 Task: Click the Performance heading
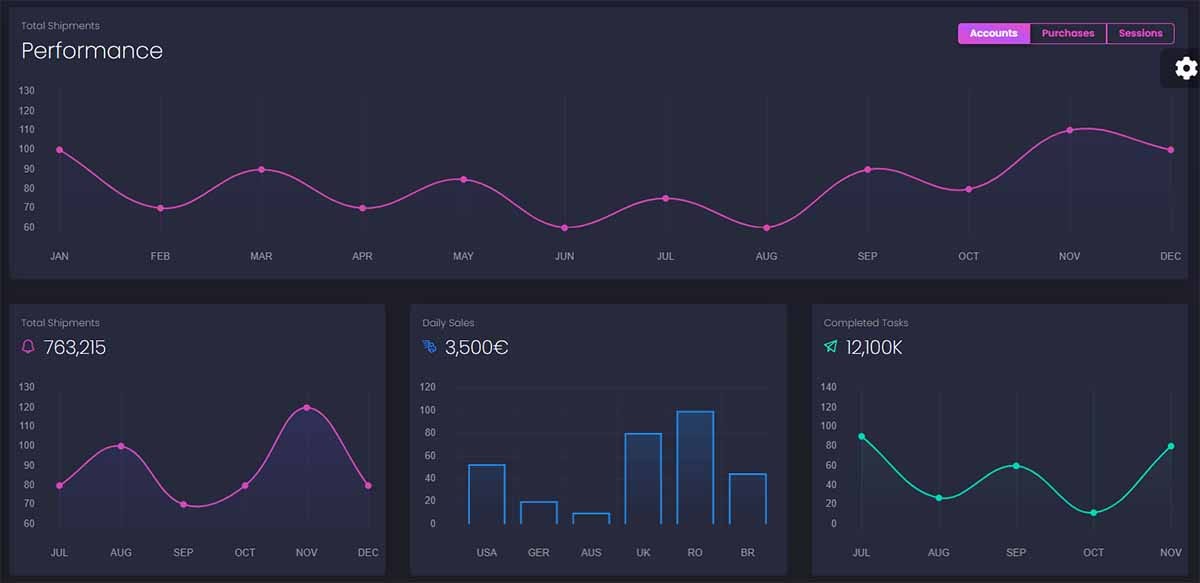(92, 50)
